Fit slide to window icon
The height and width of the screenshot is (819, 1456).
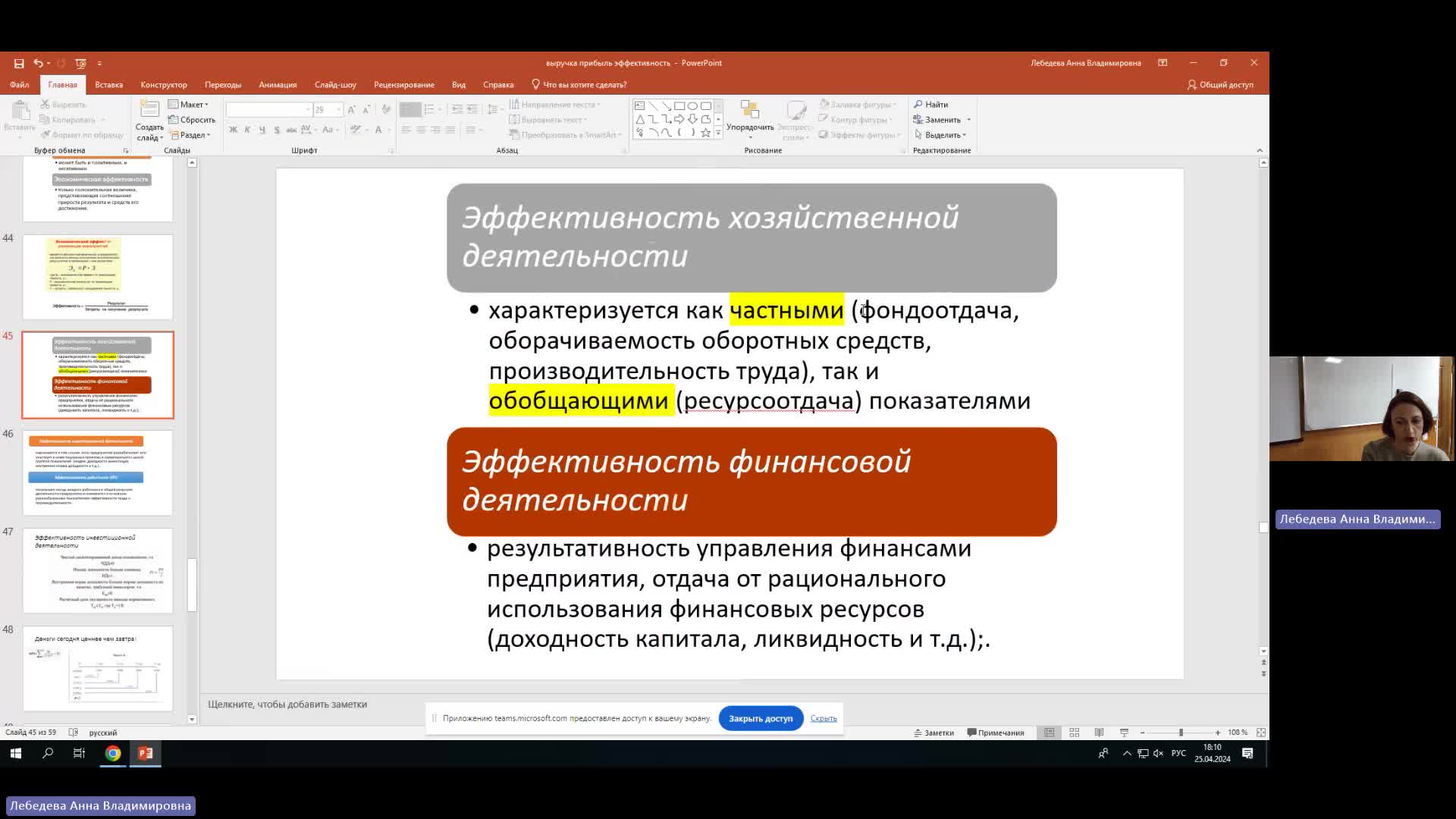click(1261, 733)
